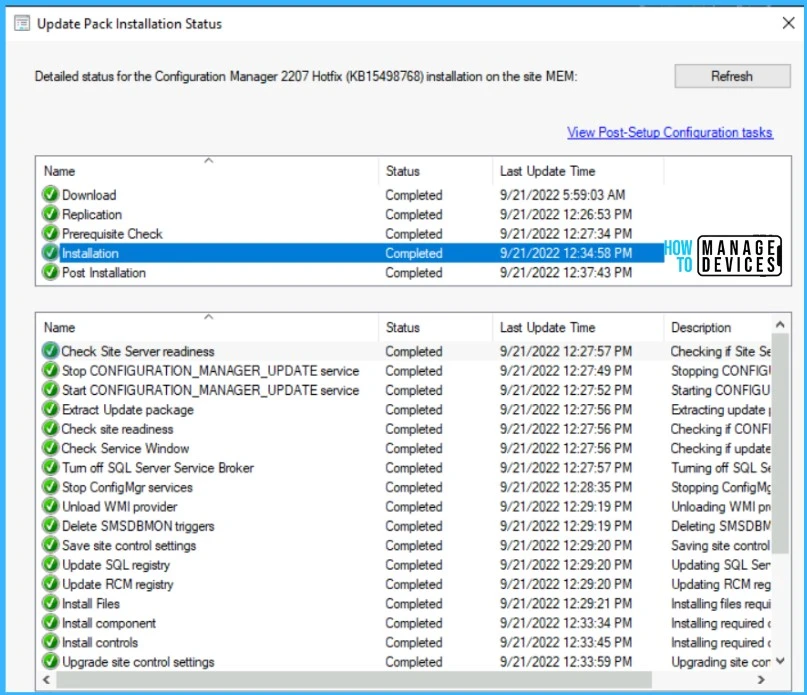Select Stop ConfigMgr services row text
The image size is (807, 695).
127,487
